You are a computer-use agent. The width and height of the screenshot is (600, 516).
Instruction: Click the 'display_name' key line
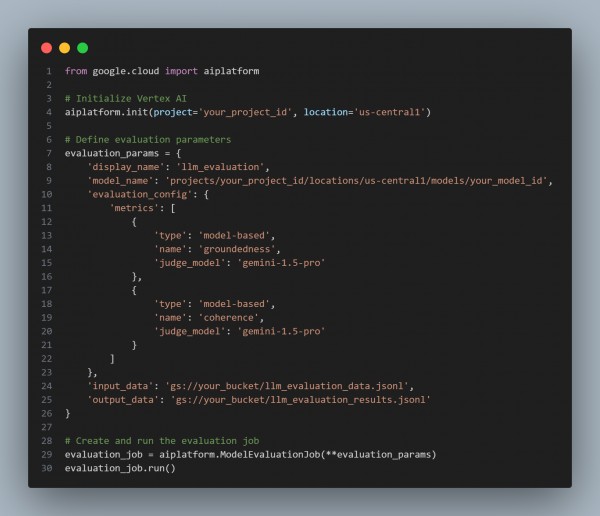point(178,167)
